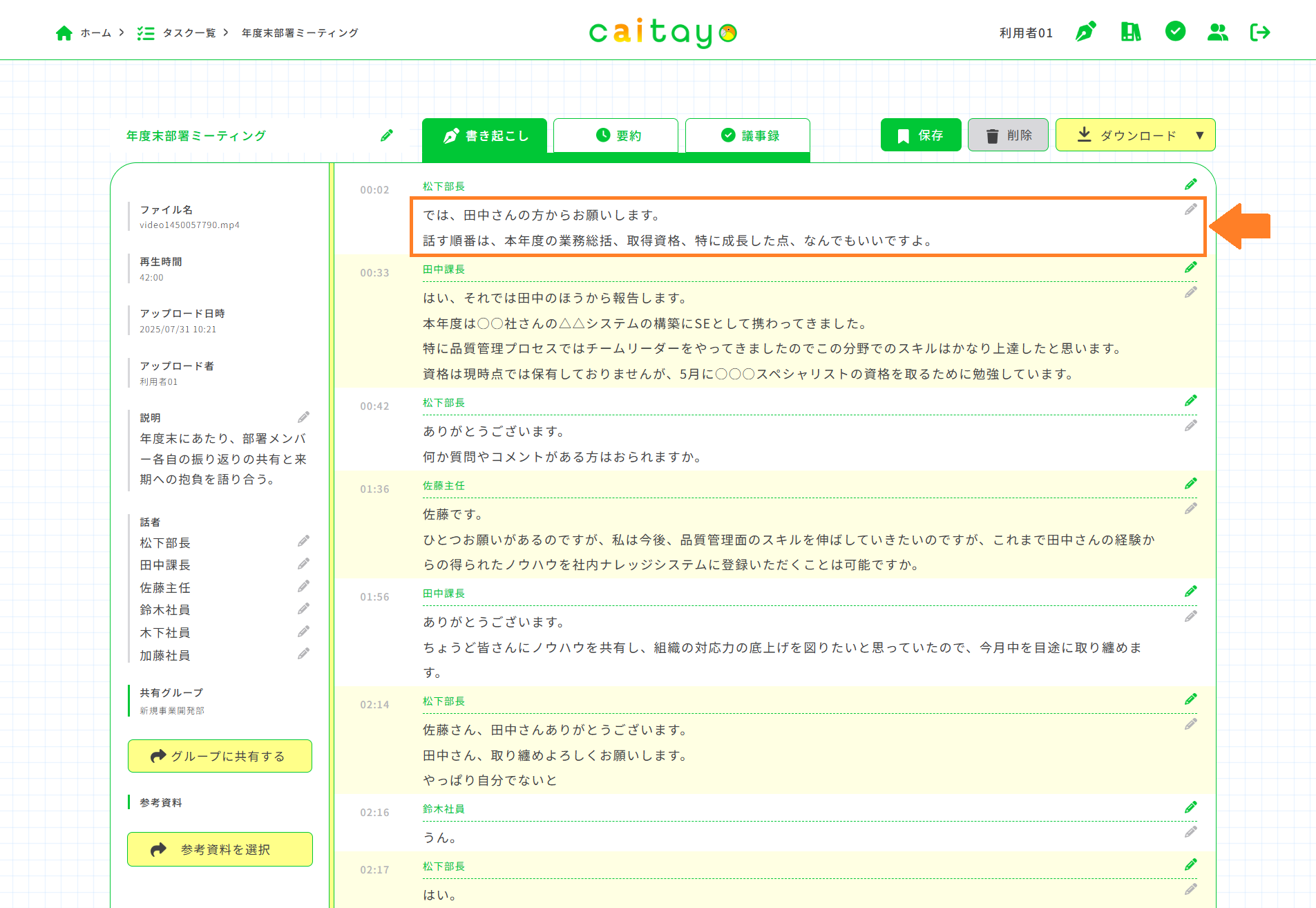The width and height of the screenshot is (1316, 908).
Task: Select the 書き起こし tab
Action: [484, 135]
